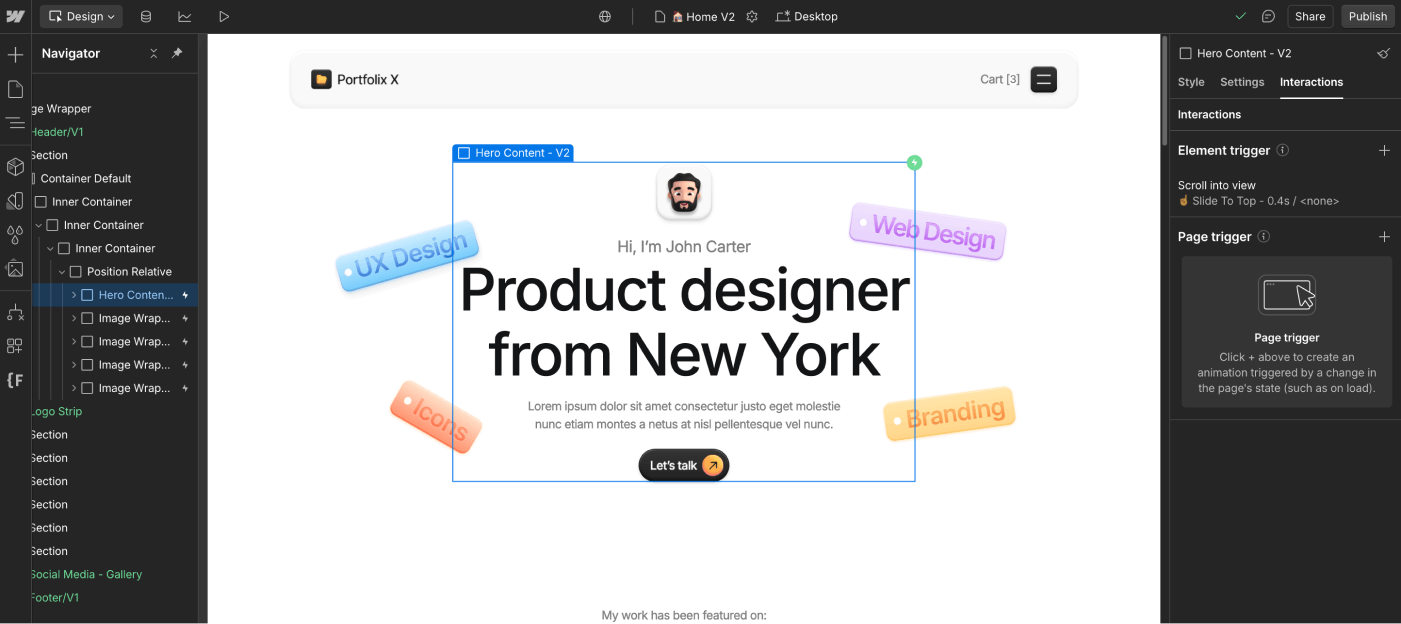Click the Let's talk button on the canvas

(683, 465)
